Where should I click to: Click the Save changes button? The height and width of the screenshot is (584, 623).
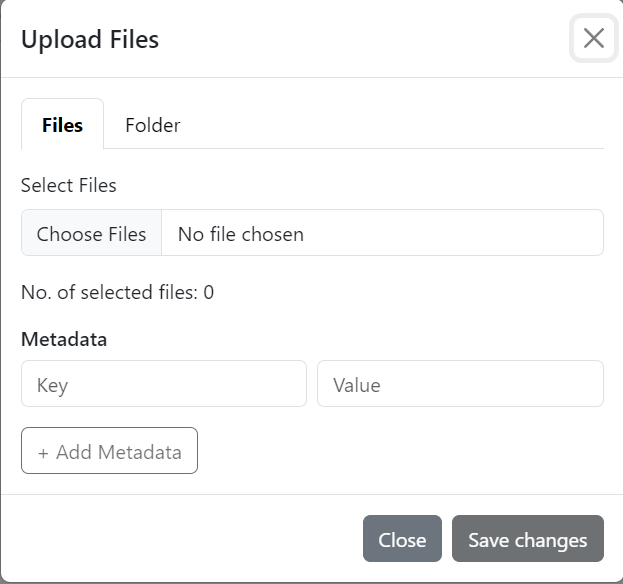click(x=527, y=539)
